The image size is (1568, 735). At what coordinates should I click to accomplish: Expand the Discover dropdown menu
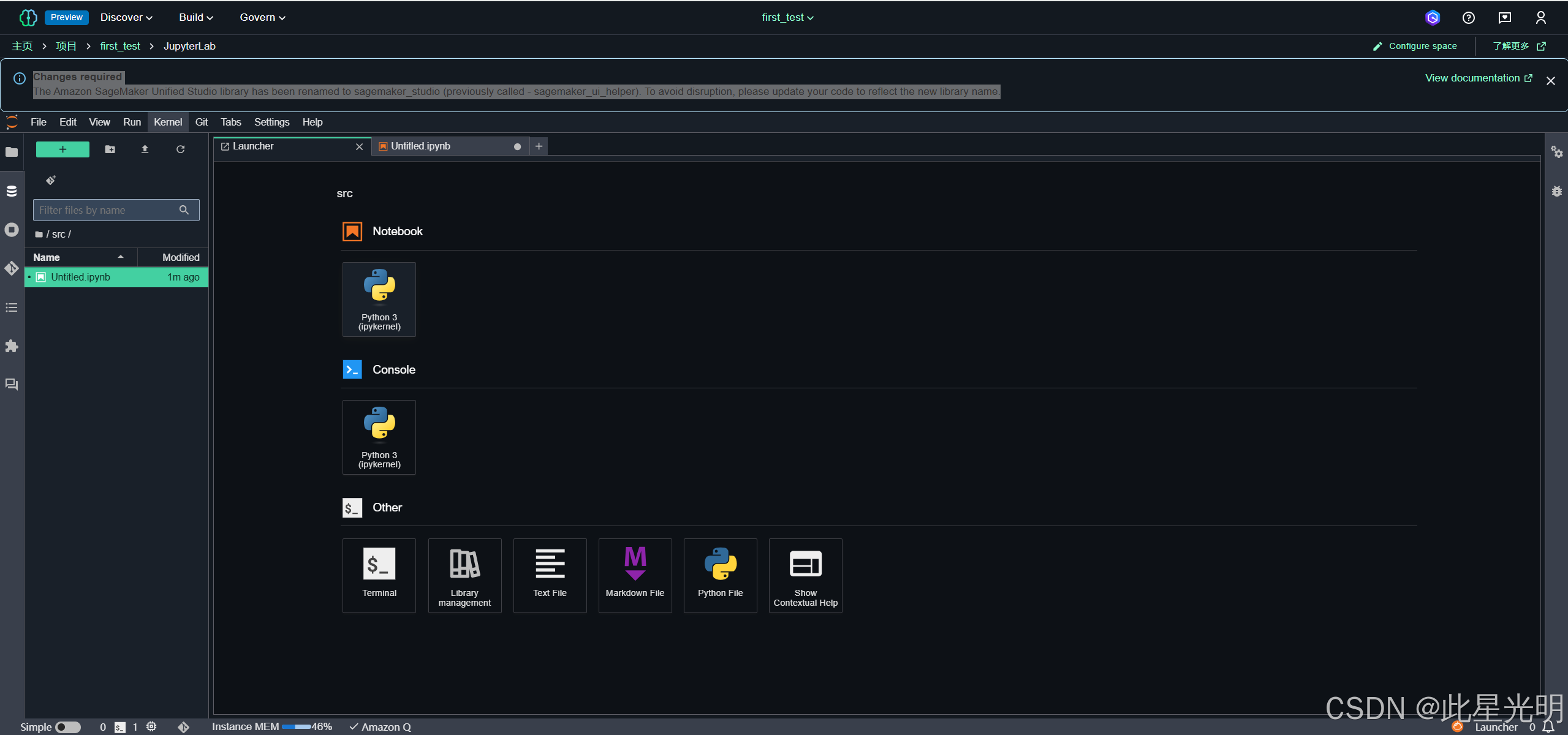coord(126,17)
